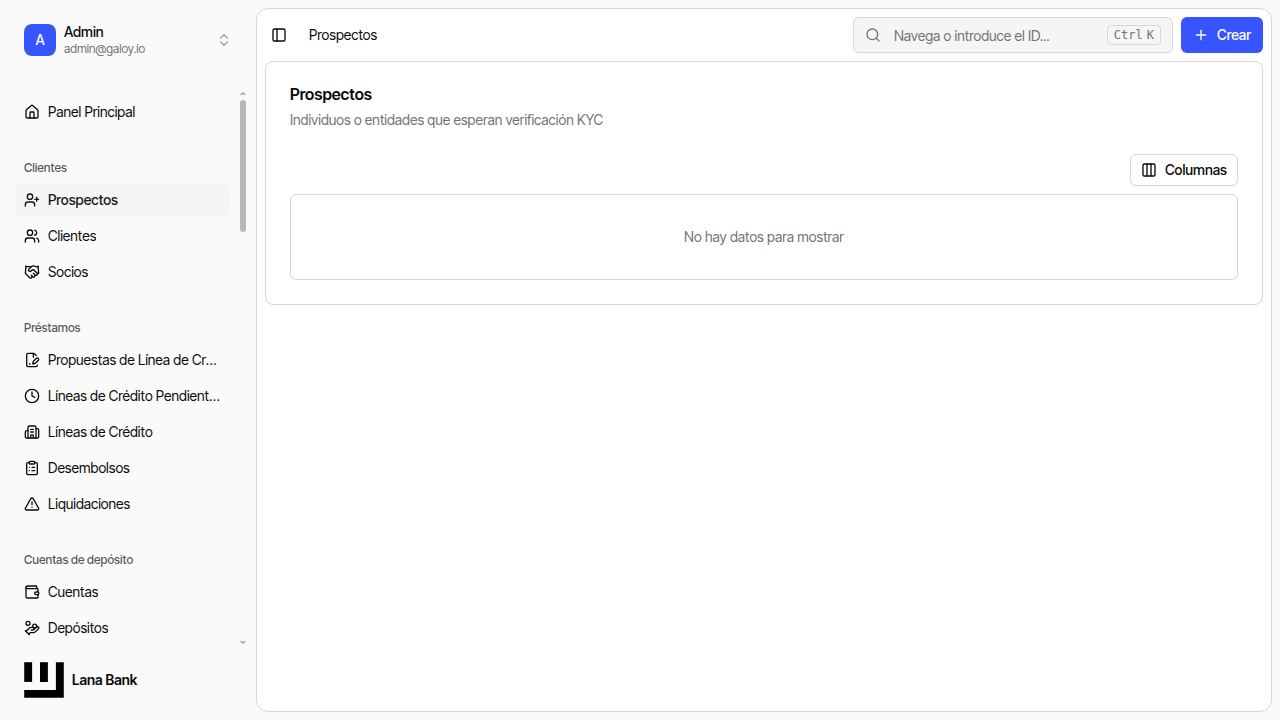
Task: Click the Desembolsos clipboard icon
Action: tap(32, 468)
